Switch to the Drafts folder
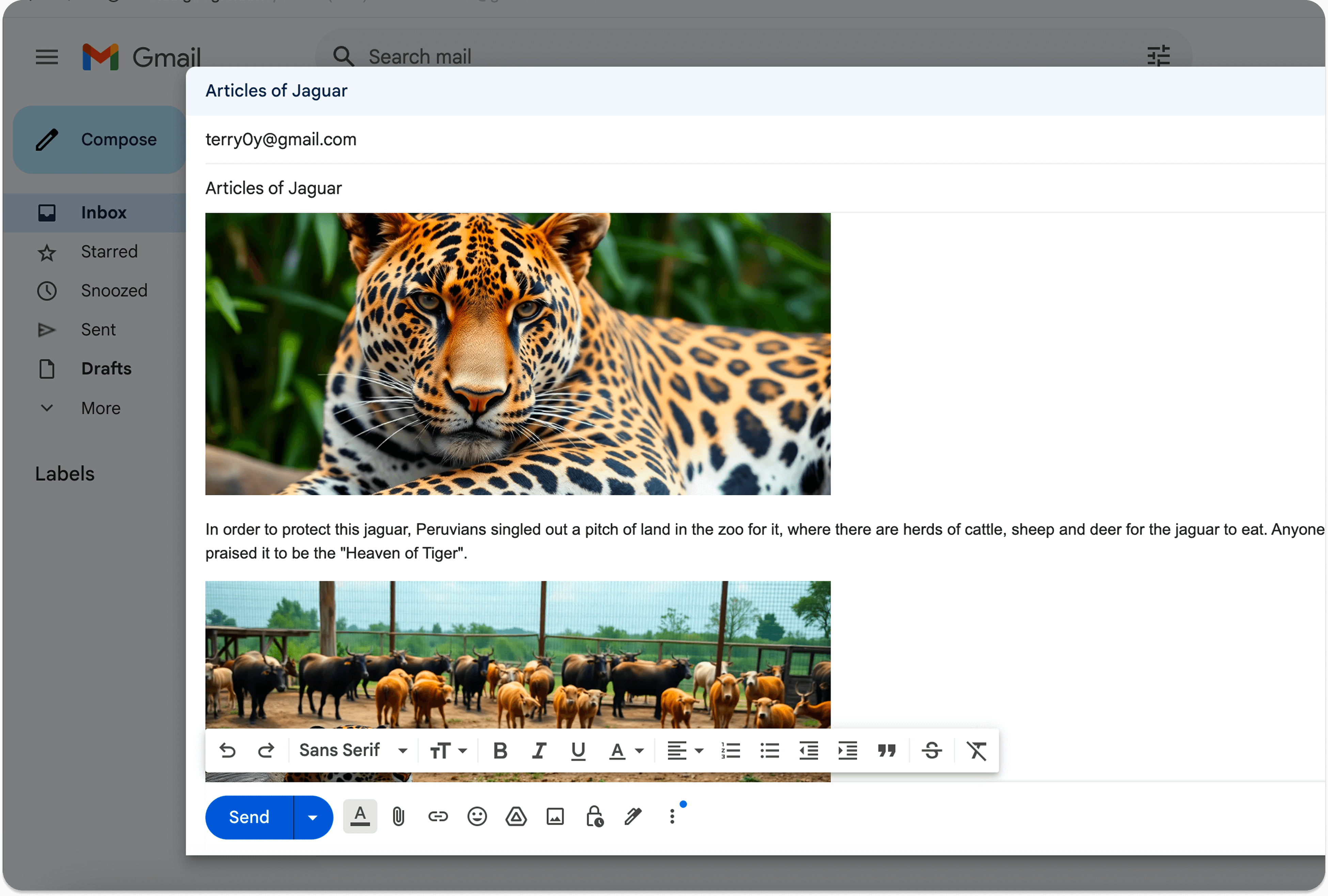1328x896 pixels. pos(106,369)
